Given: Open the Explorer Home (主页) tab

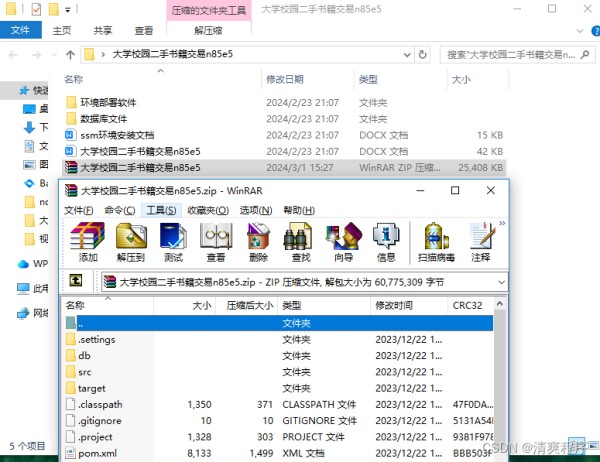Looking at the screenshot, I should click(62, 30).
